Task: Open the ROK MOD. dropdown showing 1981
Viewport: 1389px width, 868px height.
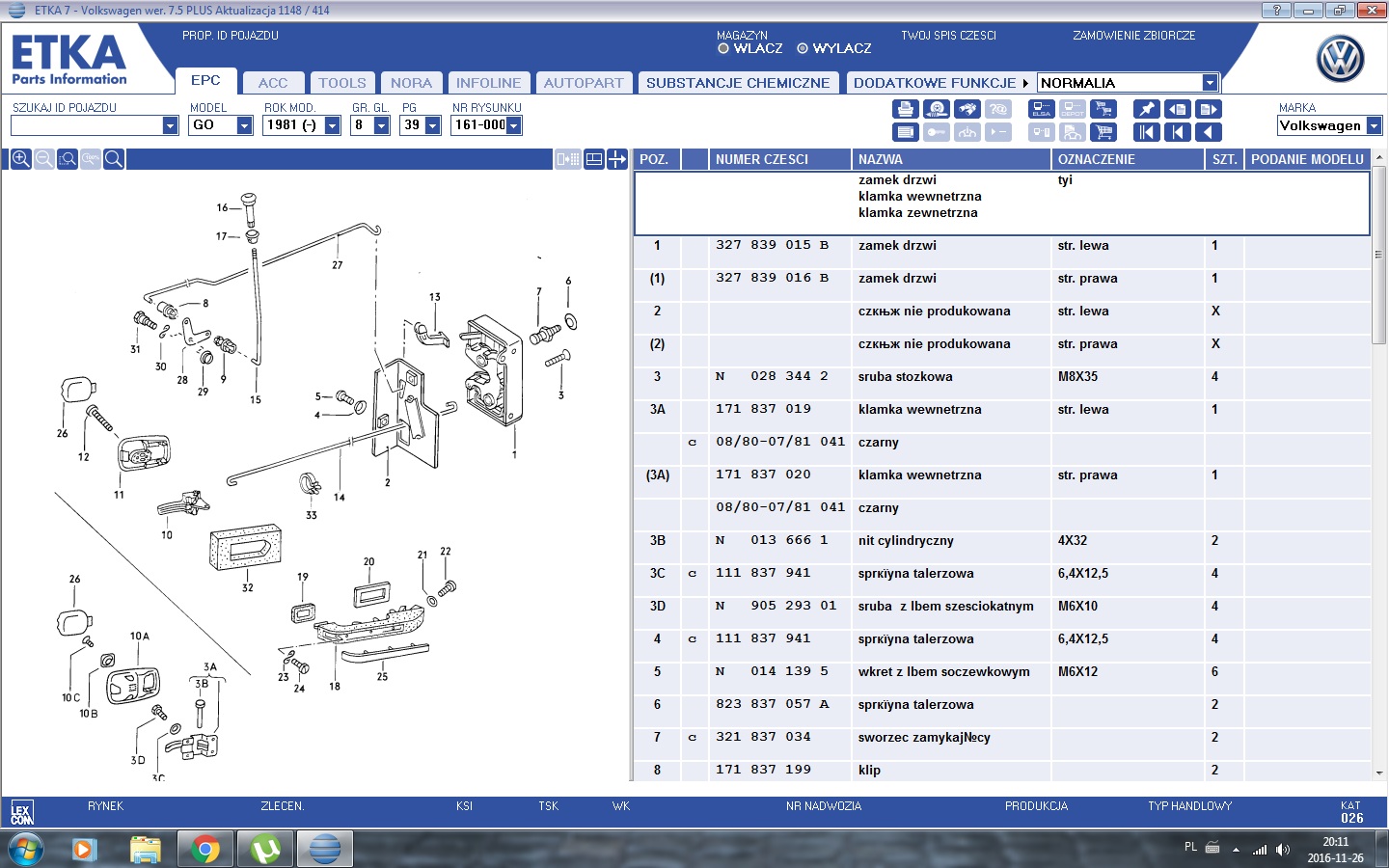Action: point(332,125)
